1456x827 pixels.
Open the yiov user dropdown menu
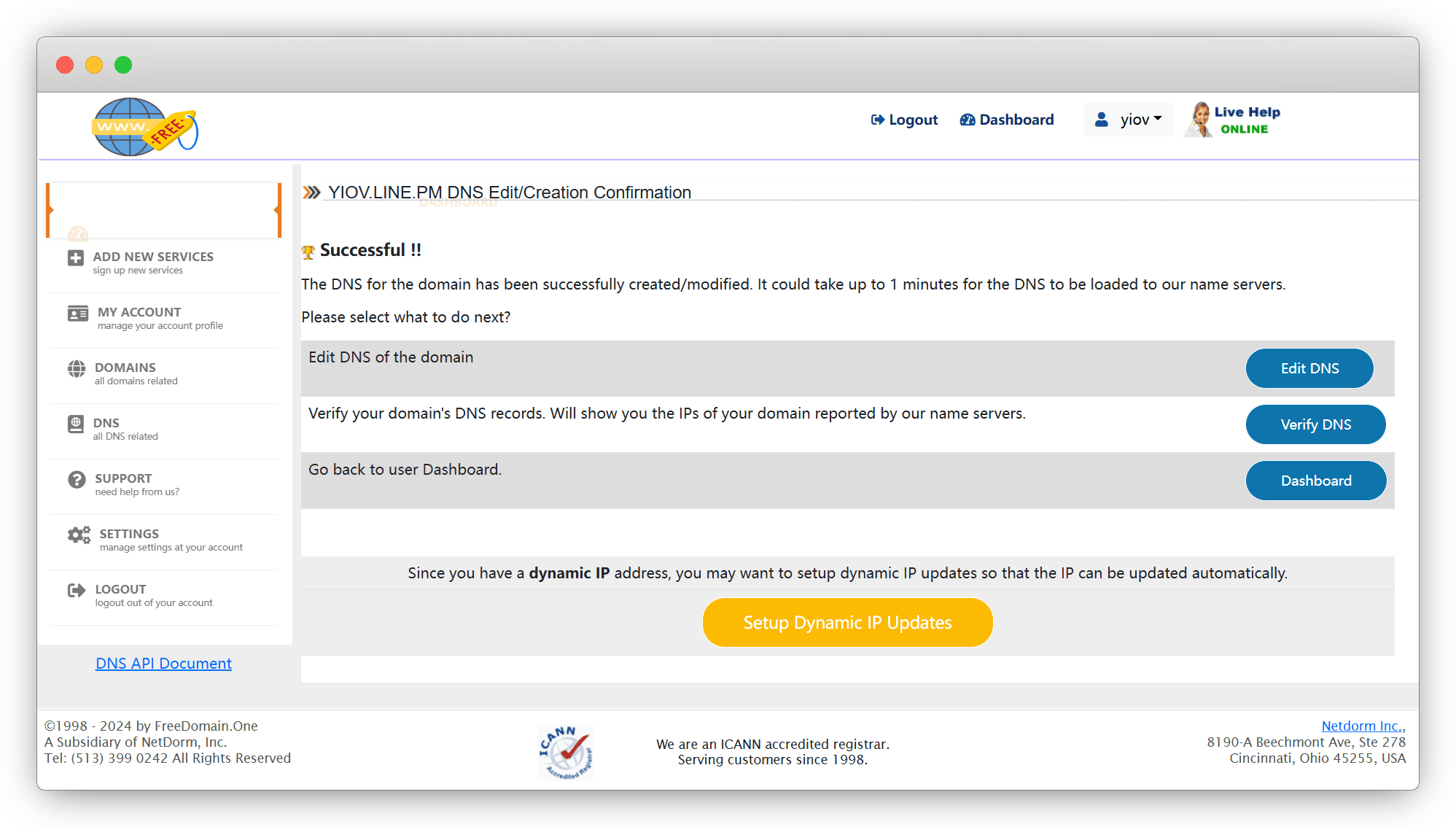pyautogui.click(x=1129, y=120)
